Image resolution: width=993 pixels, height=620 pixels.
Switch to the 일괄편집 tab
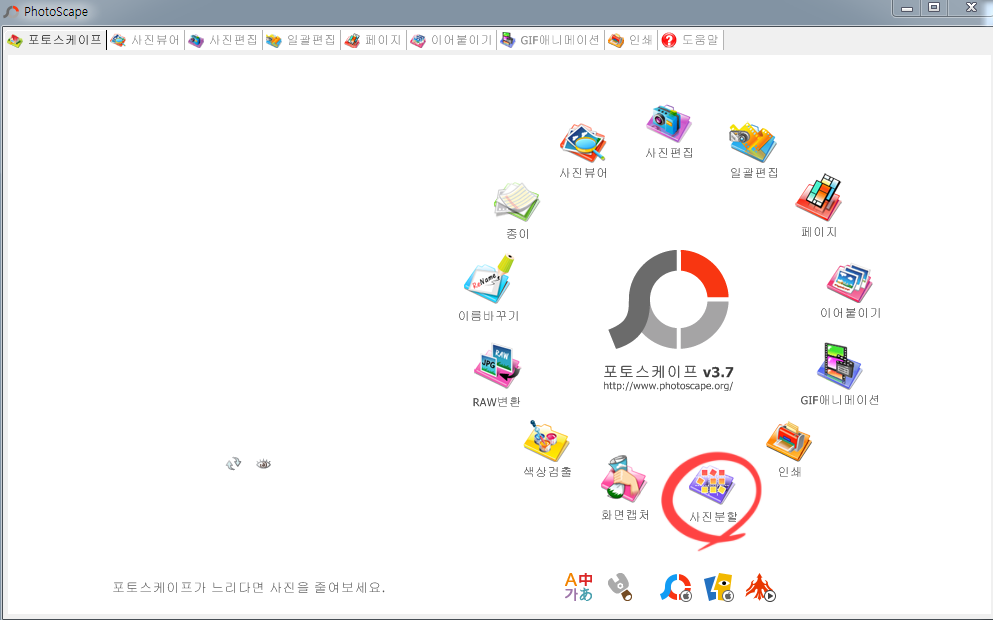(301, 40)
